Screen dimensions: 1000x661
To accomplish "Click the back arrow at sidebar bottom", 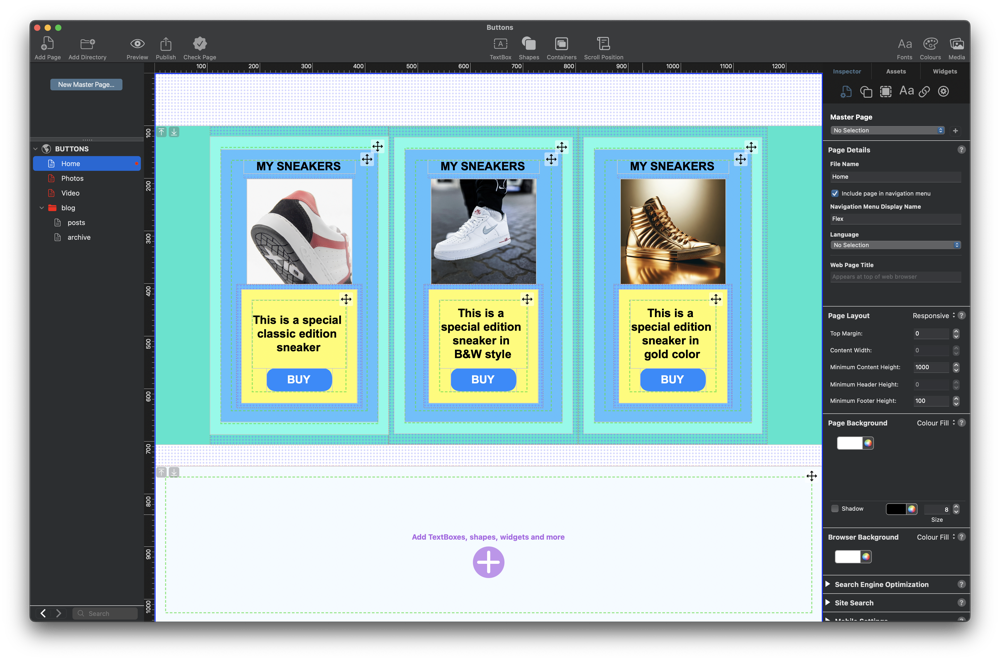I will pyautogui.click(x=43, y=614).
